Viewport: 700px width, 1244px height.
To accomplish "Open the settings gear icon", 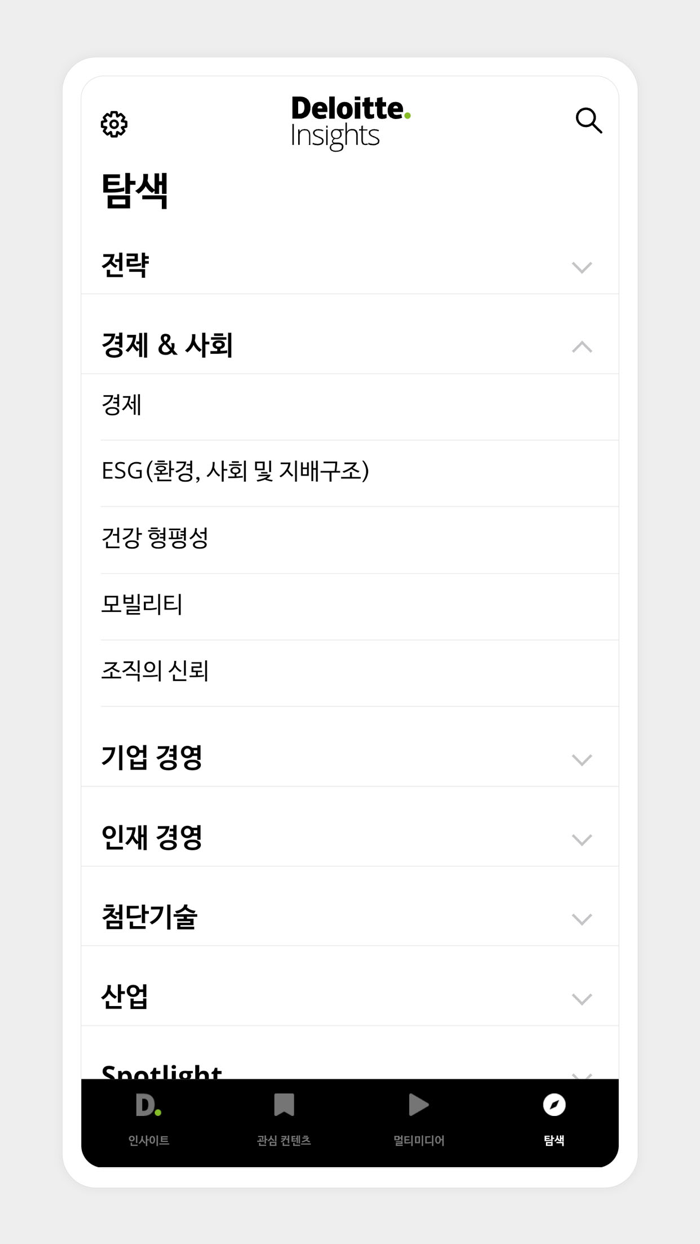I will 114,124.
